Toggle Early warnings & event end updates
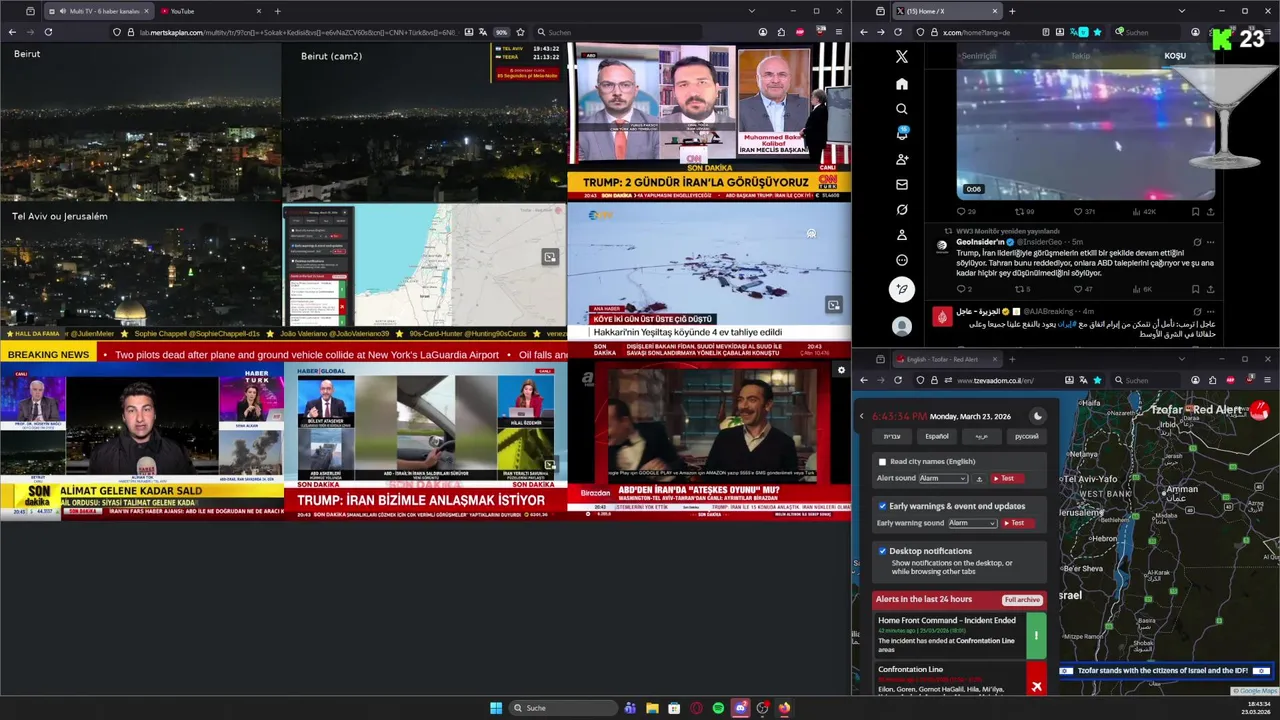1280x720 pixels. (x=882, y=506)
